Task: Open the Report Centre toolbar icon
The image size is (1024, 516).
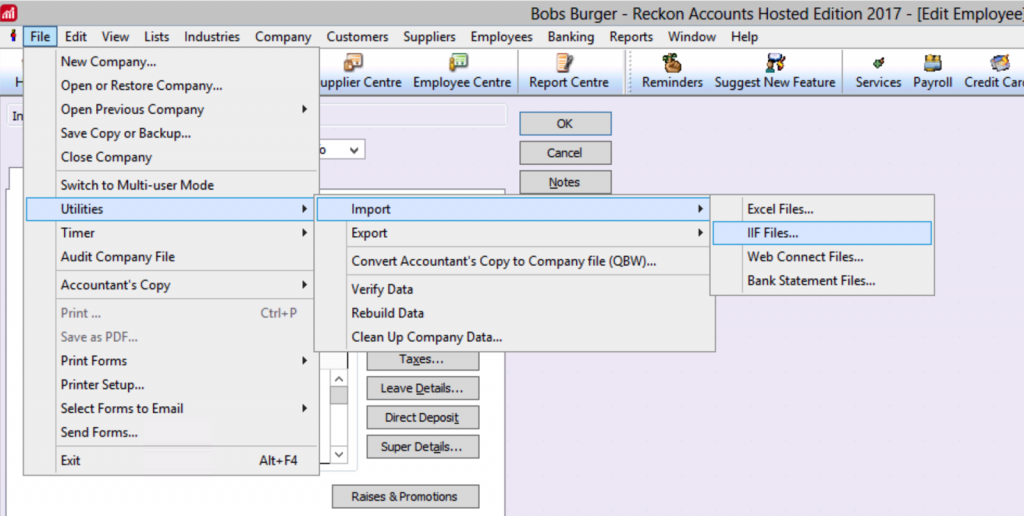Action: click(x=564, y=63)
